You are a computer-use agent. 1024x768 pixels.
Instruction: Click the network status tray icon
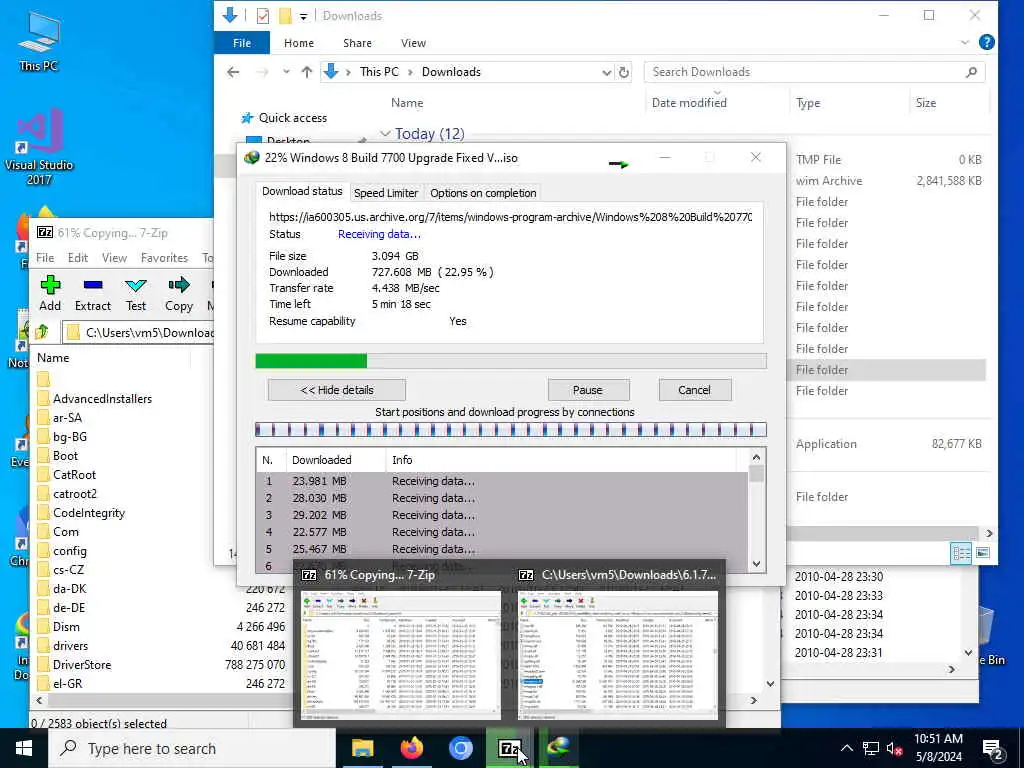871,748
